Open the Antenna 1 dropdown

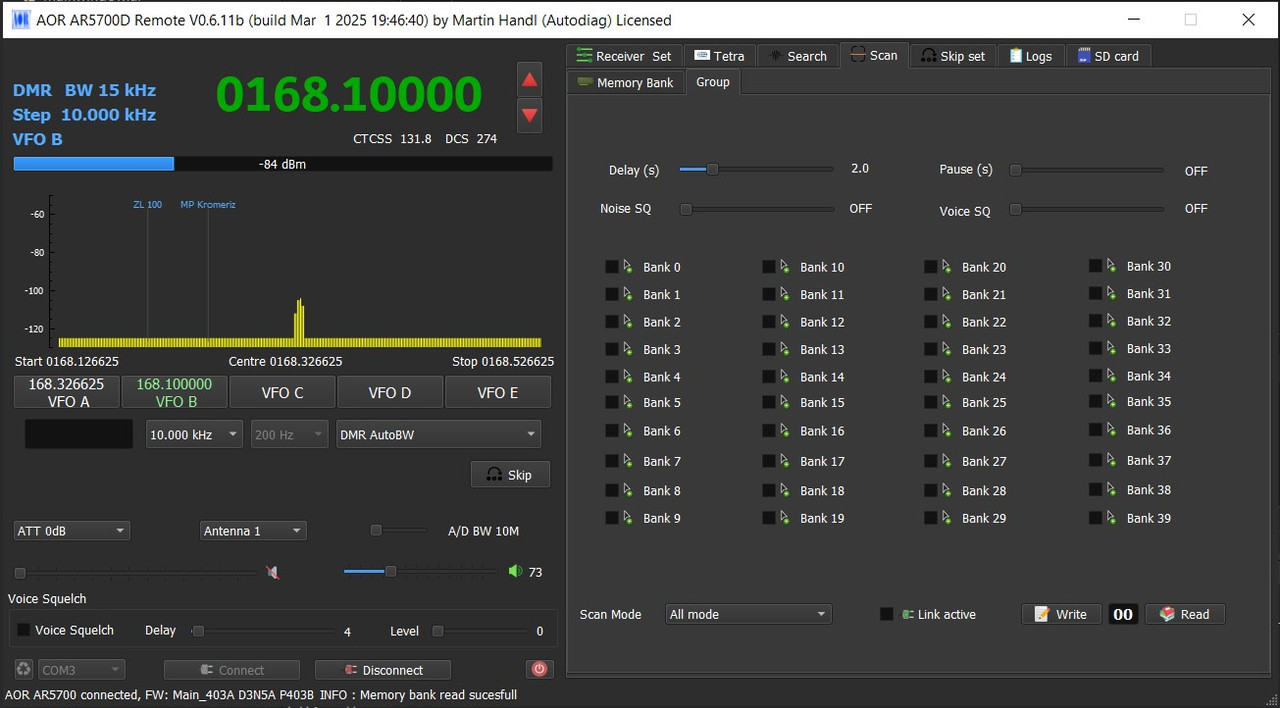coord(253,531)
